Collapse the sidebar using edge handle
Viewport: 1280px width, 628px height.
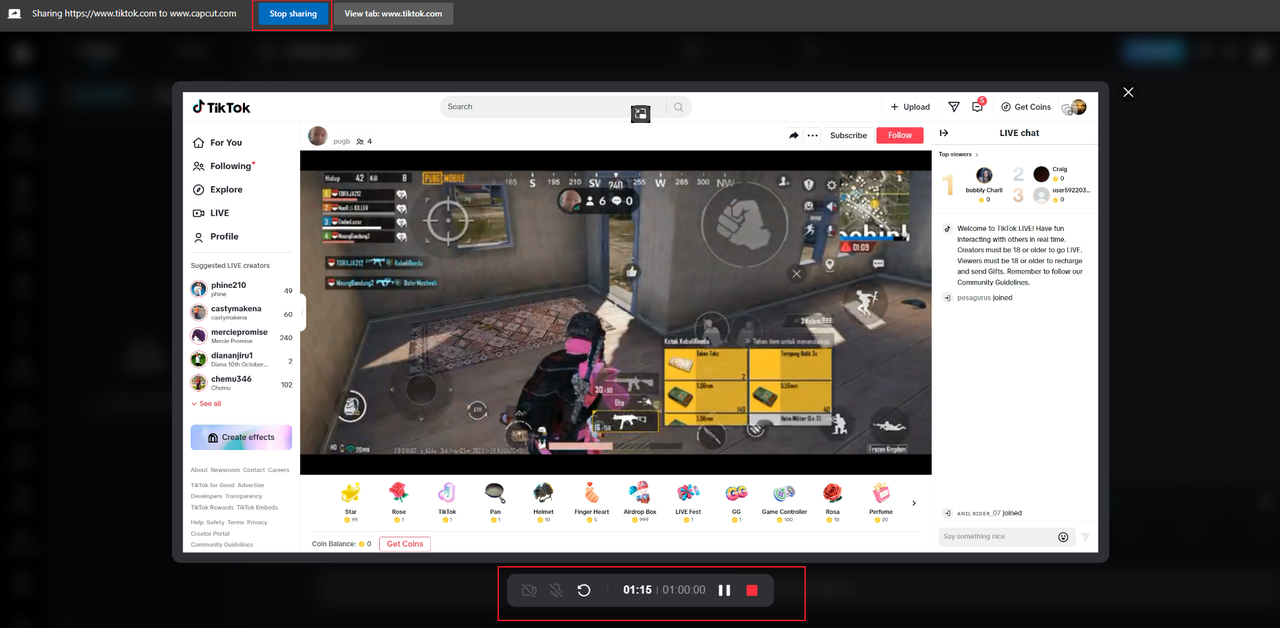pyautogui.click(x=303, y=312)
